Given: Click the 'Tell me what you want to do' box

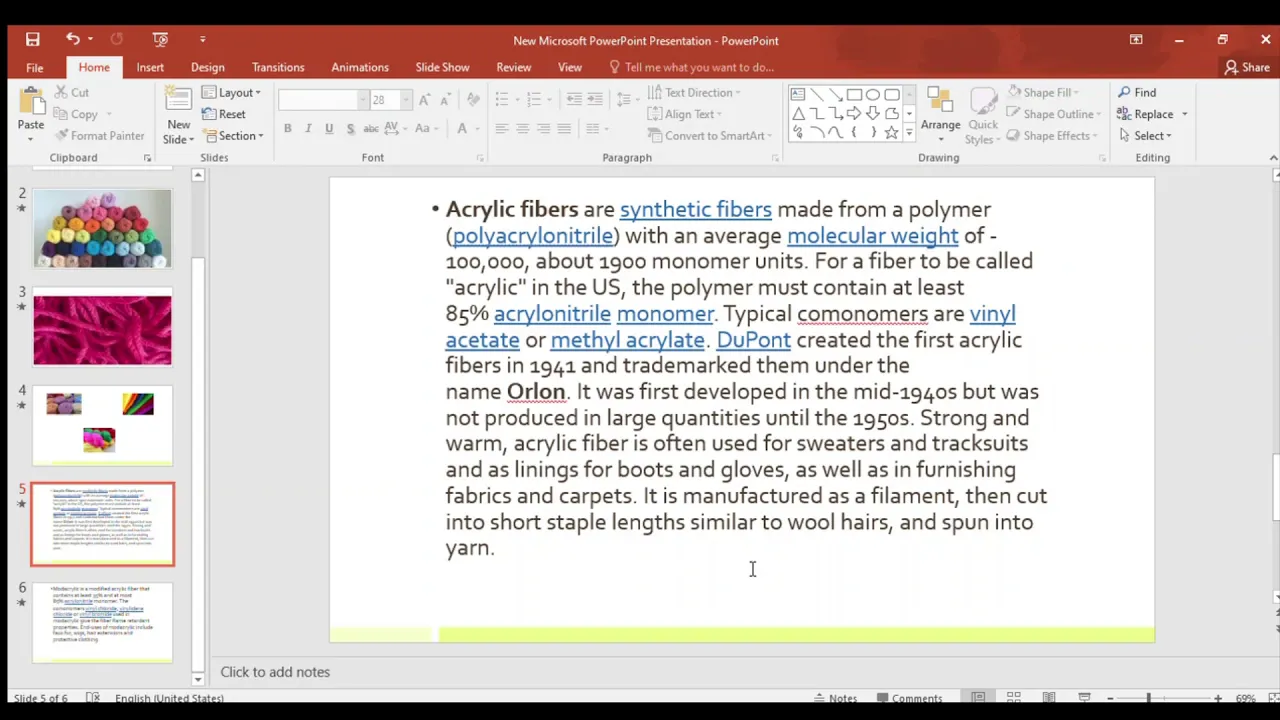Looking at the screenshot, I should click(x=692, y=67).
